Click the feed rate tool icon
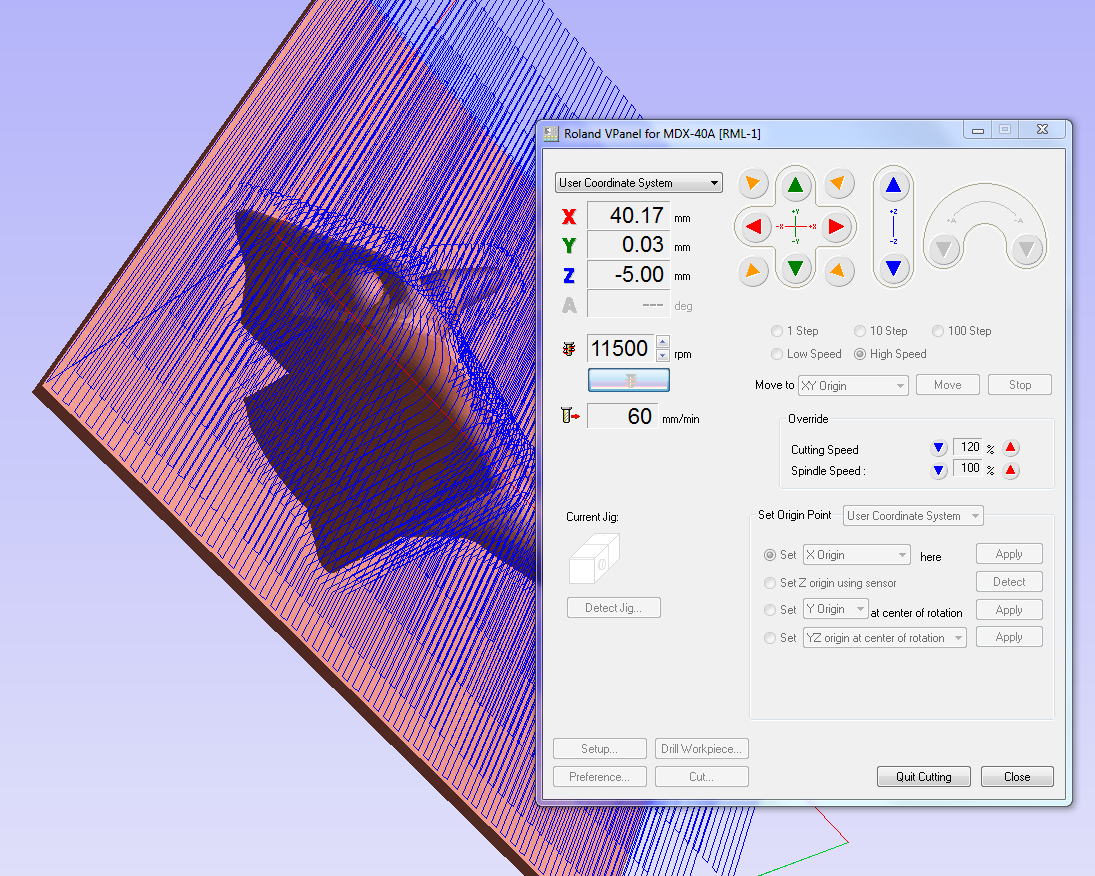Viewport: 1095px width, 876px height. [x=570, y=416]
